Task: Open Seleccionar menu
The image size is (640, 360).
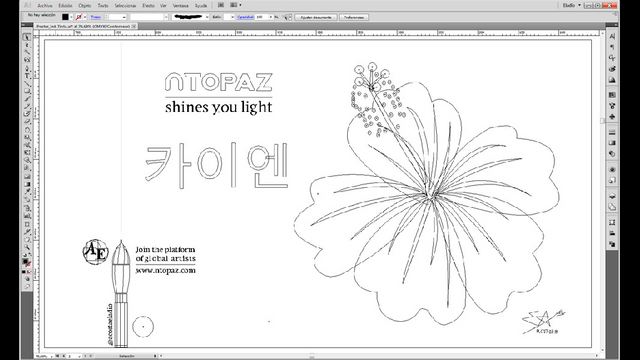Action: 125,6
